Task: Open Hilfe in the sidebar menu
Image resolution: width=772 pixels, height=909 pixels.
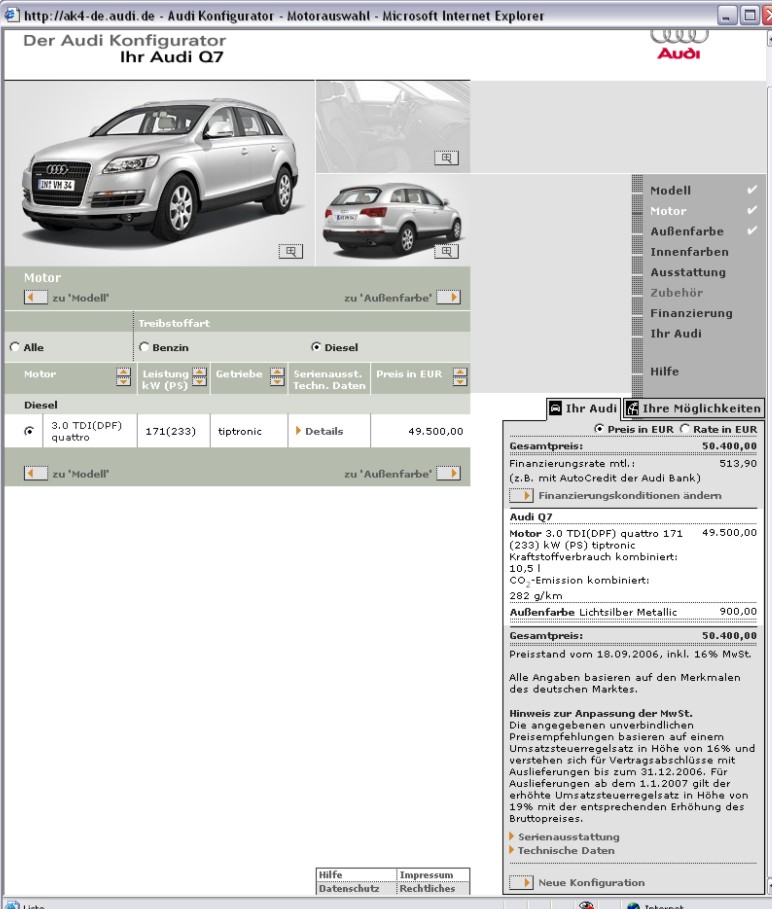Action: click(664, 371)
